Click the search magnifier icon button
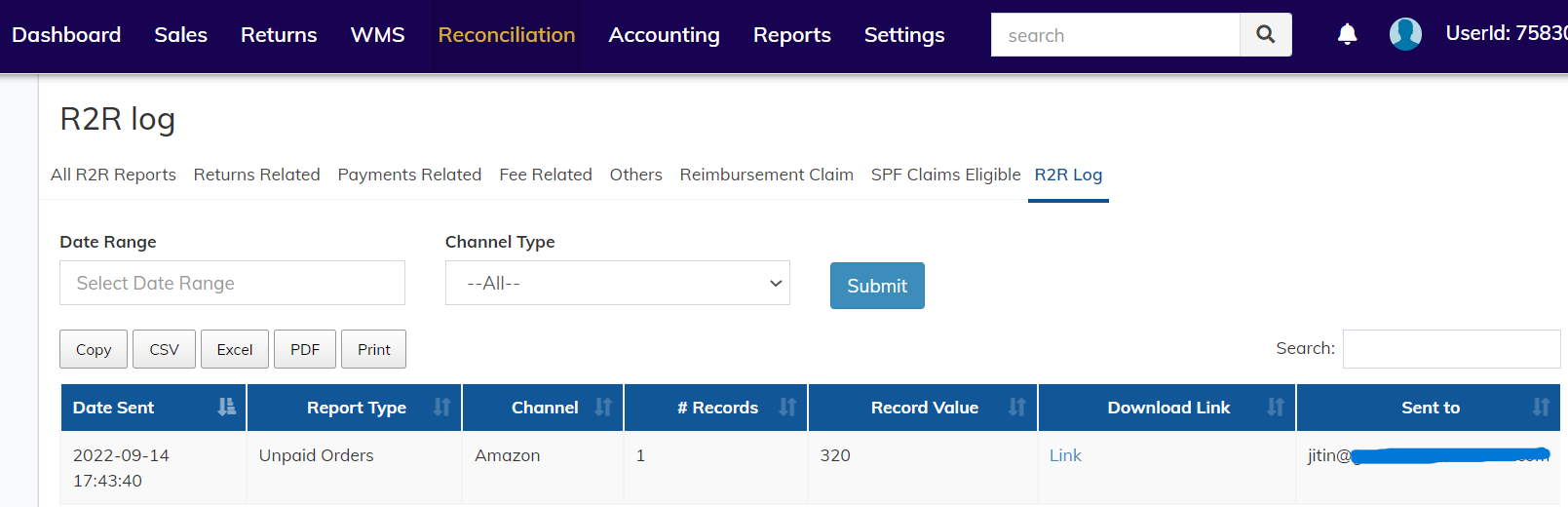The width and height of the screenshot is (1568, 507). point(1265,34)
